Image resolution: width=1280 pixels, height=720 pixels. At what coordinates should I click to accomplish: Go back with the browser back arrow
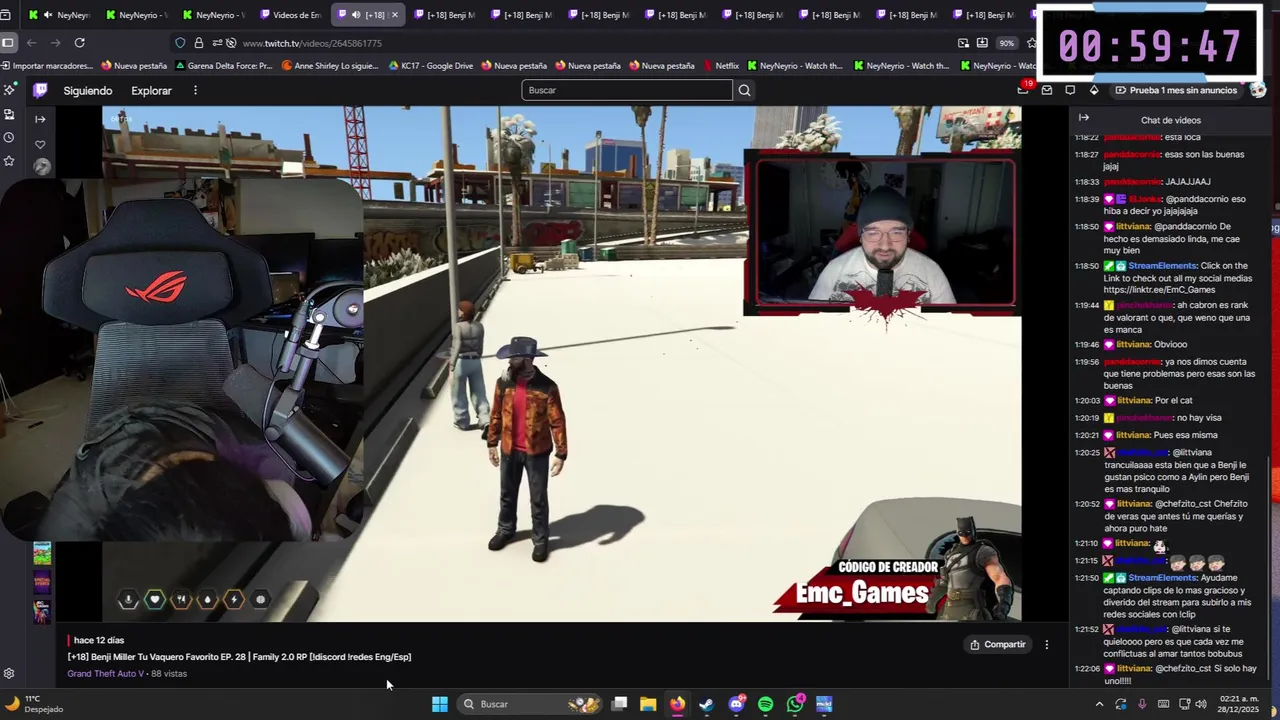pos(31,43)
